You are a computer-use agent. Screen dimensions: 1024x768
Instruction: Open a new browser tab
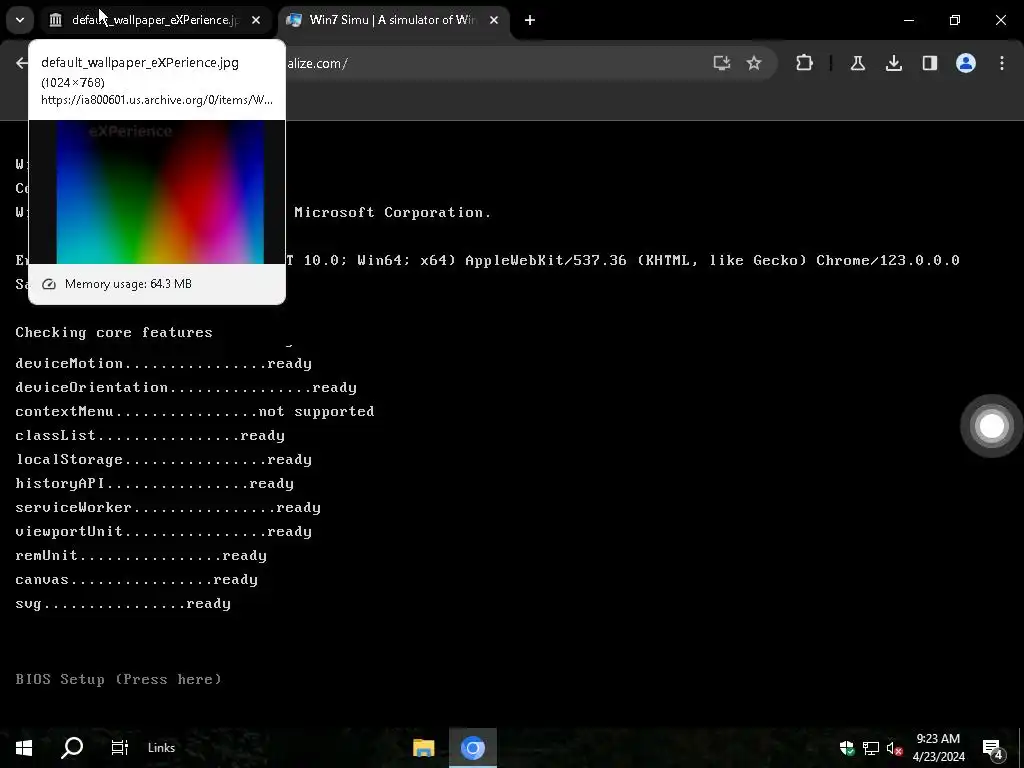coord(530,20)
